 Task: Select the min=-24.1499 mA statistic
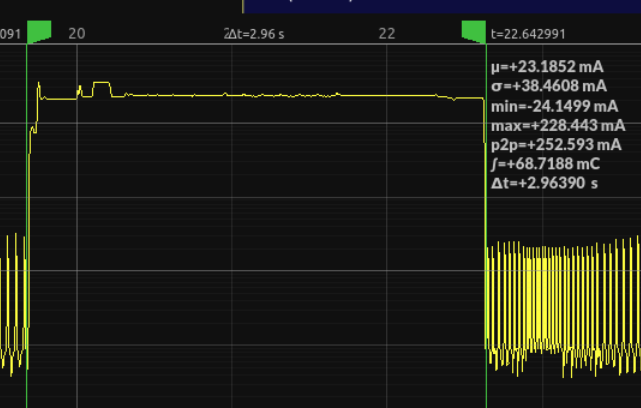554,106
